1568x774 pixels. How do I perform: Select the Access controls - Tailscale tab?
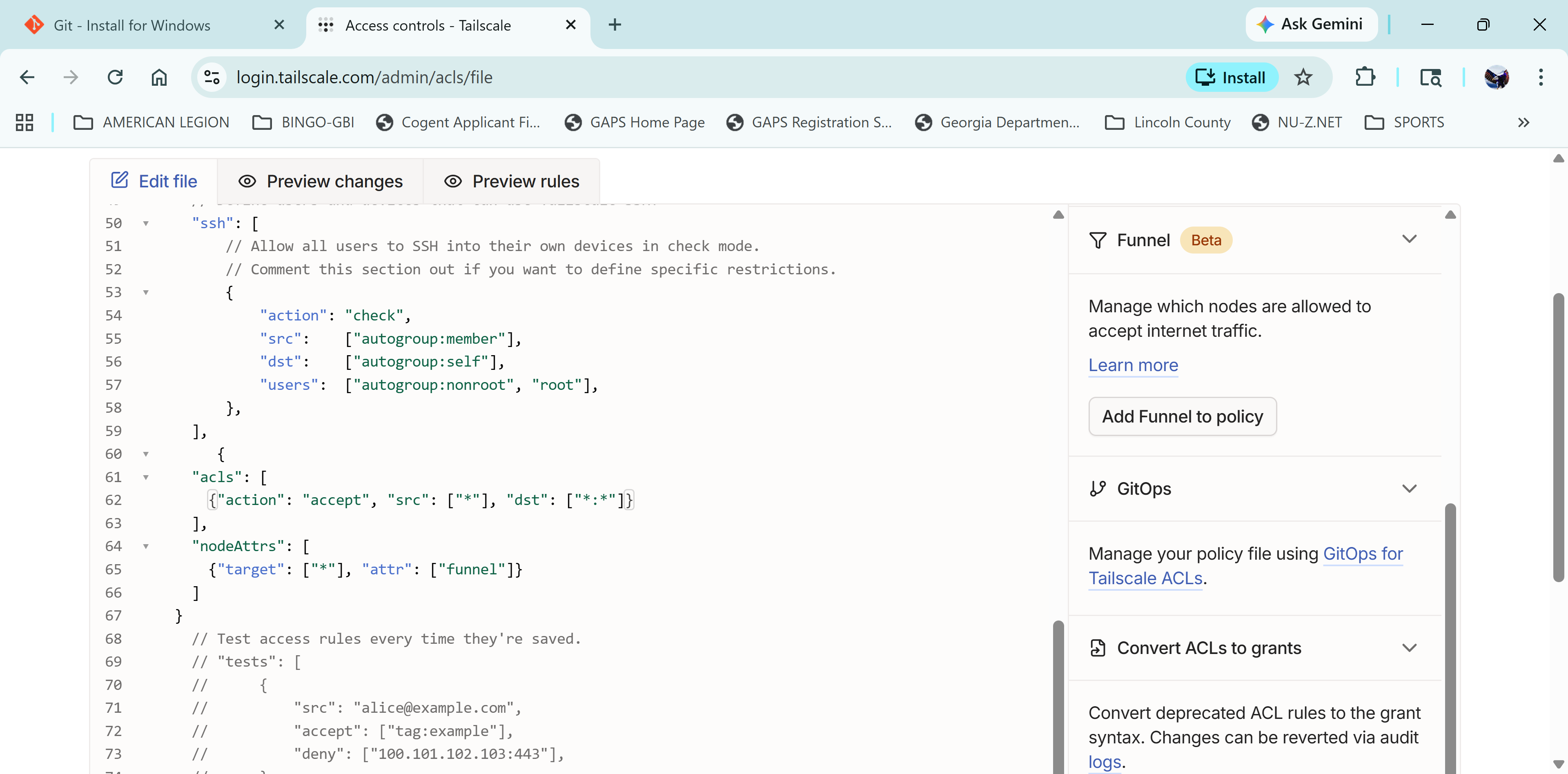[448, 25]
